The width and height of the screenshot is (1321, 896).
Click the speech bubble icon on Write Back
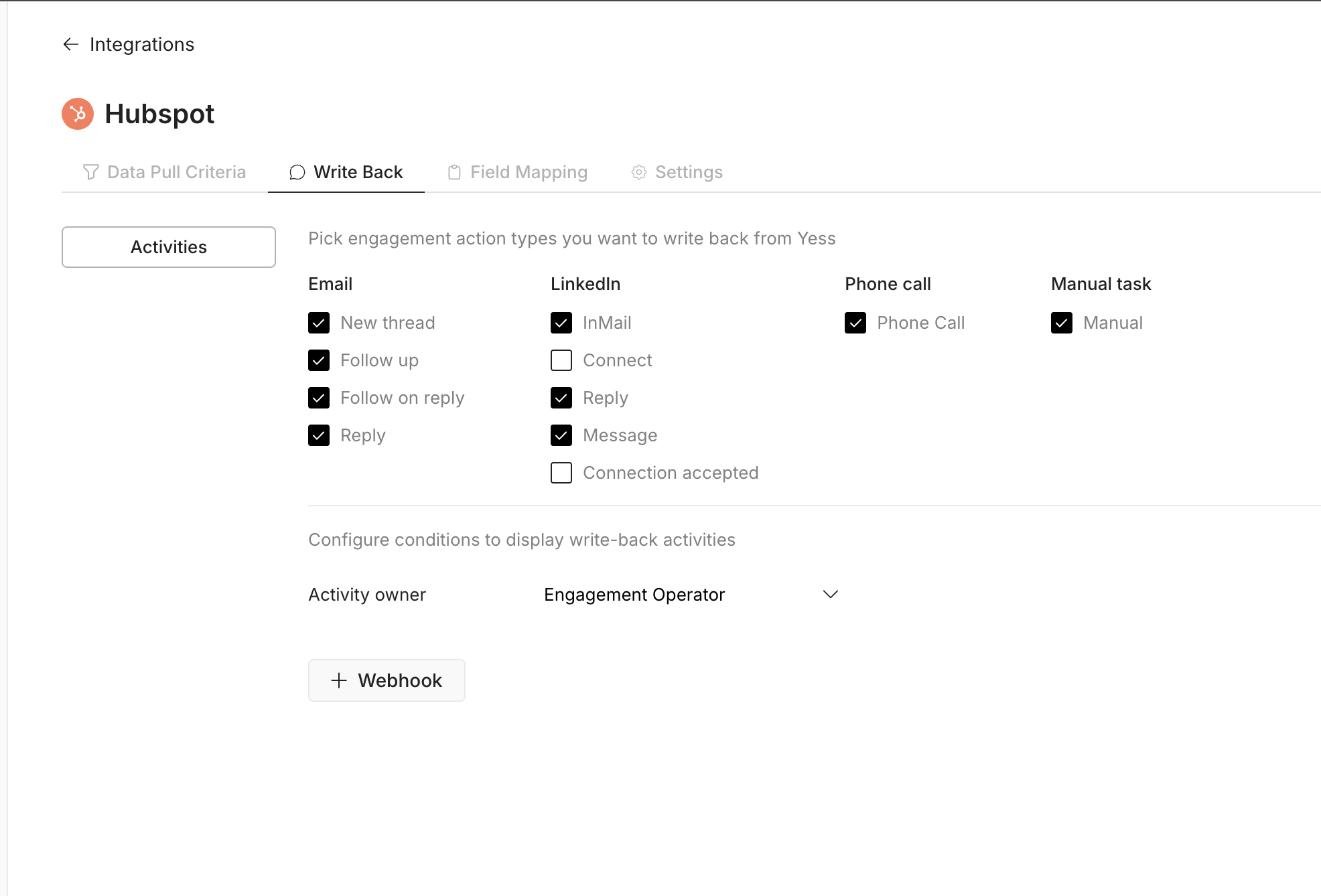tap(297, 172)
